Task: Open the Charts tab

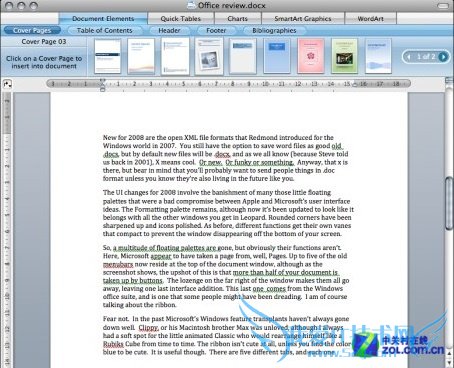Action: [x=238, y=19]
